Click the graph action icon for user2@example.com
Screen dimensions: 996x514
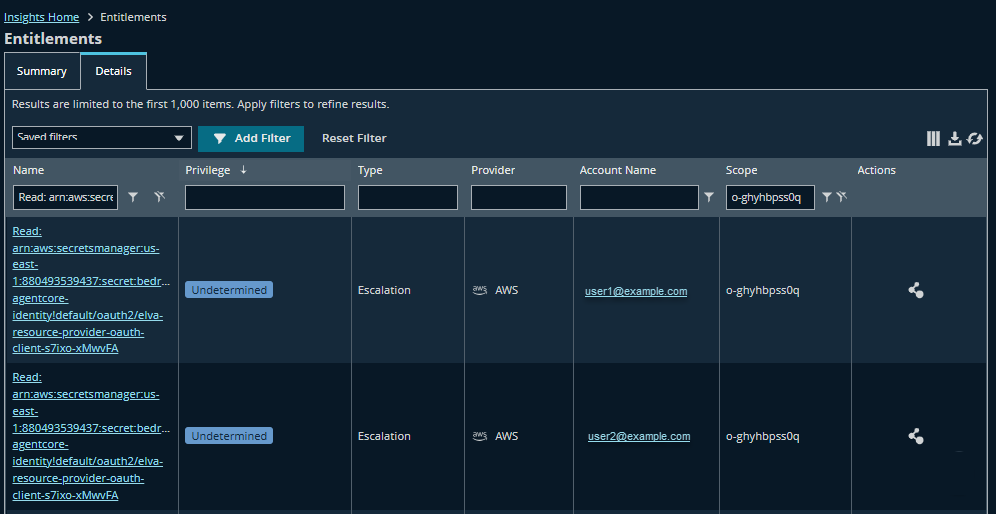[x=915, y=436]
